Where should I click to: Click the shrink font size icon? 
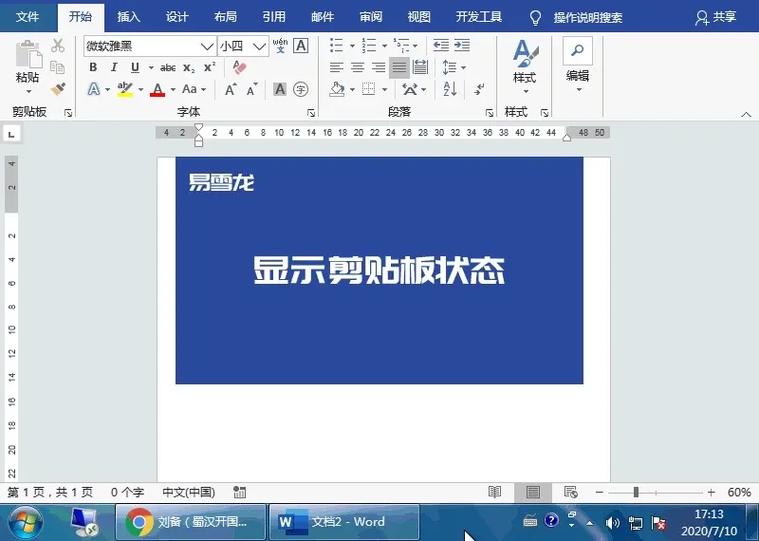252,90
